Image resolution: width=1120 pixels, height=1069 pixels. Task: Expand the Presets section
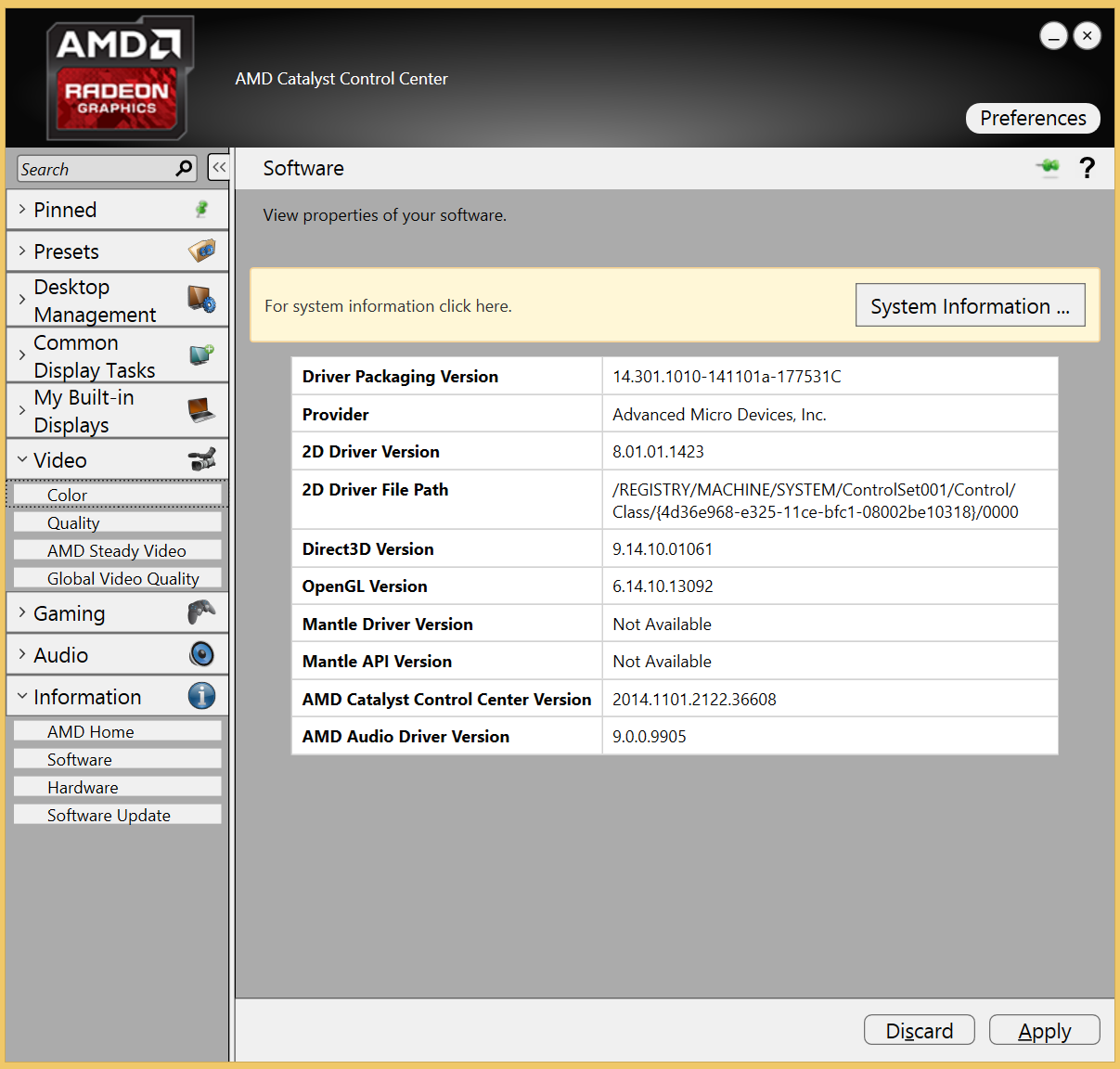click(22, 251)
